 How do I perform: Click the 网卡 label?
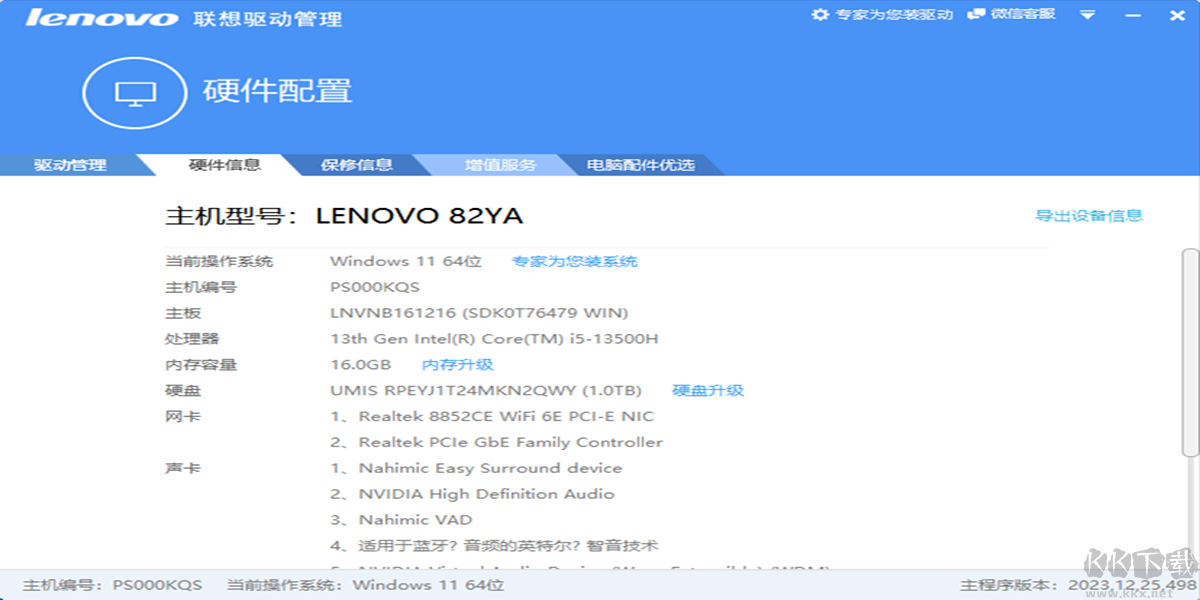(x=183, y=417)
